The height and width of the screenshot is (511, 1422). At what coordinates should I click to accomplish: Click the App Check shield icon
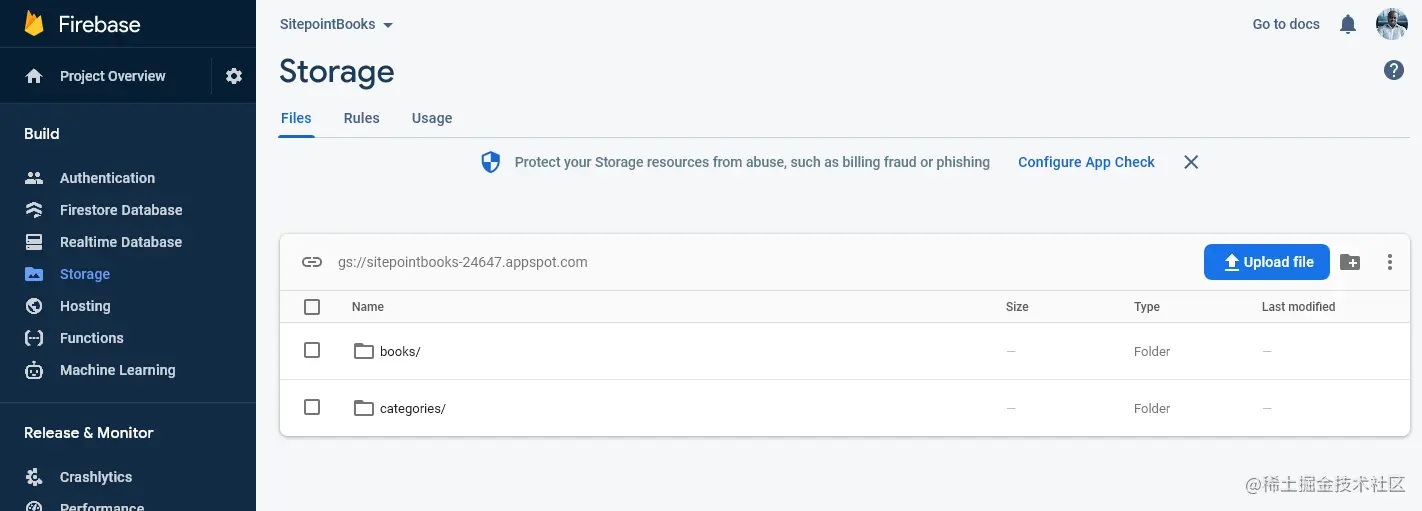pos(491,162)
